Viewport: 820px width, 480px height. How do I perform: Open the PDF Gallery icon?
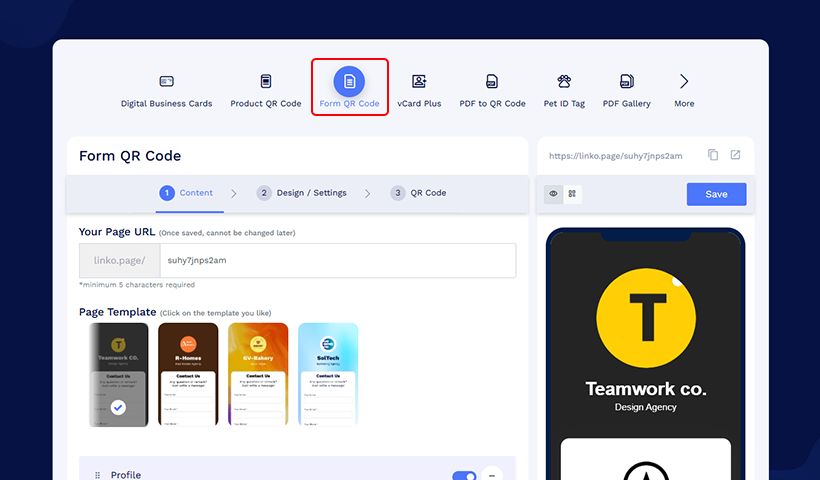(626, 82)
